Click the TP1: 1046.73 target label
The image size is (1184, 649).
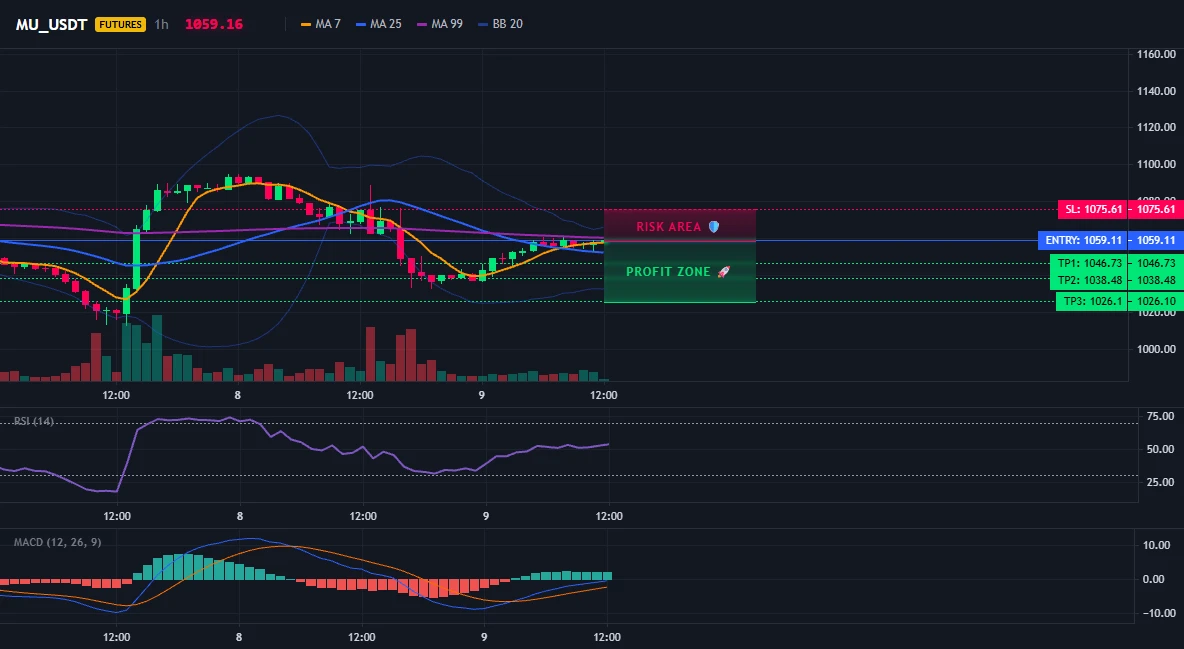click(x=1088, y=263)
